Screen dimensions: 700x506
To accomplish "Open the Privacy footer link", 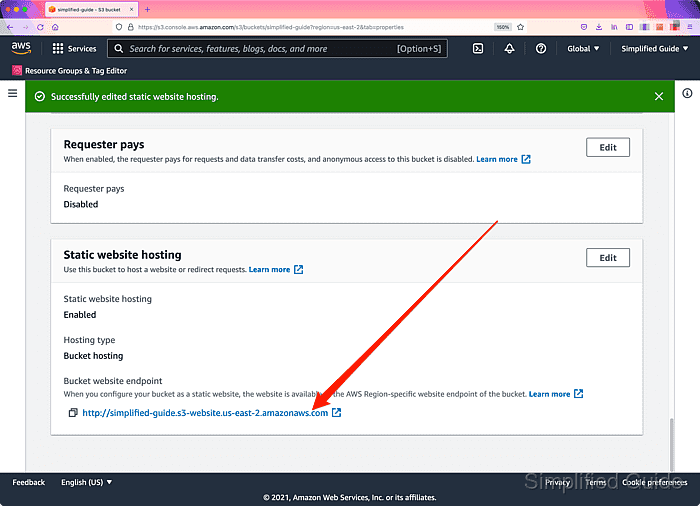I will (557, 482).
